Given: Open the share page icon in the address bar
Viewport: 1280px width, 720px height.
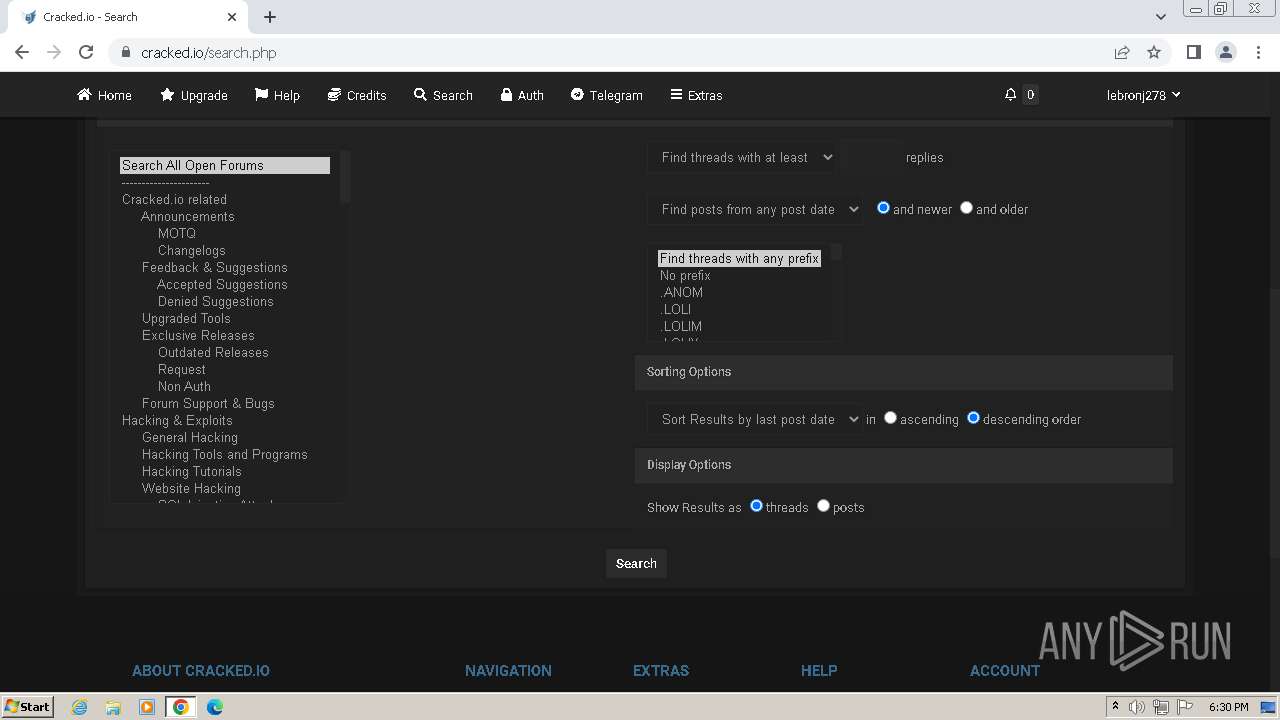Looking at the screenshot, I should tap(1122, 52).
